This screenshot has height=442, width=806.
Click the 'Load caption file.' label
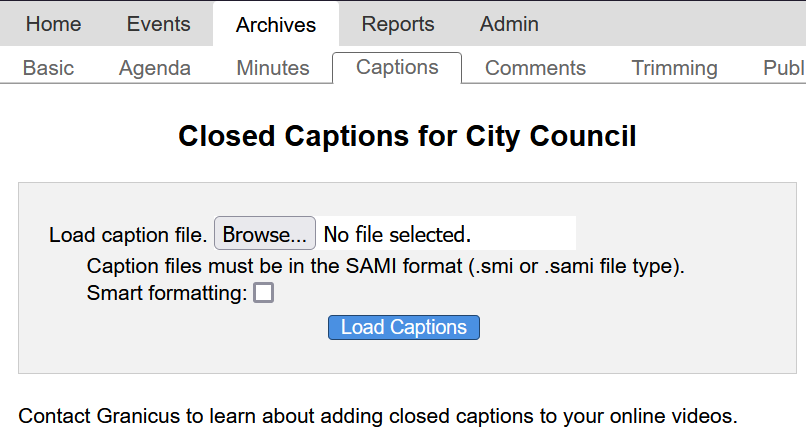pos(127,235)
